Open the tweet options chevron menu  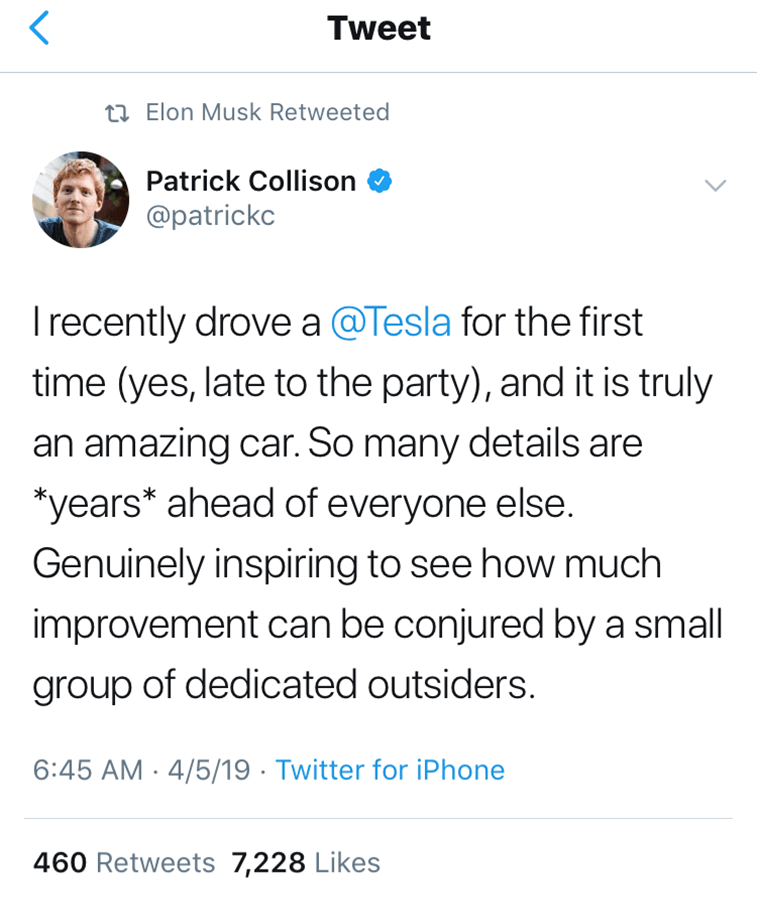[714, 185]
